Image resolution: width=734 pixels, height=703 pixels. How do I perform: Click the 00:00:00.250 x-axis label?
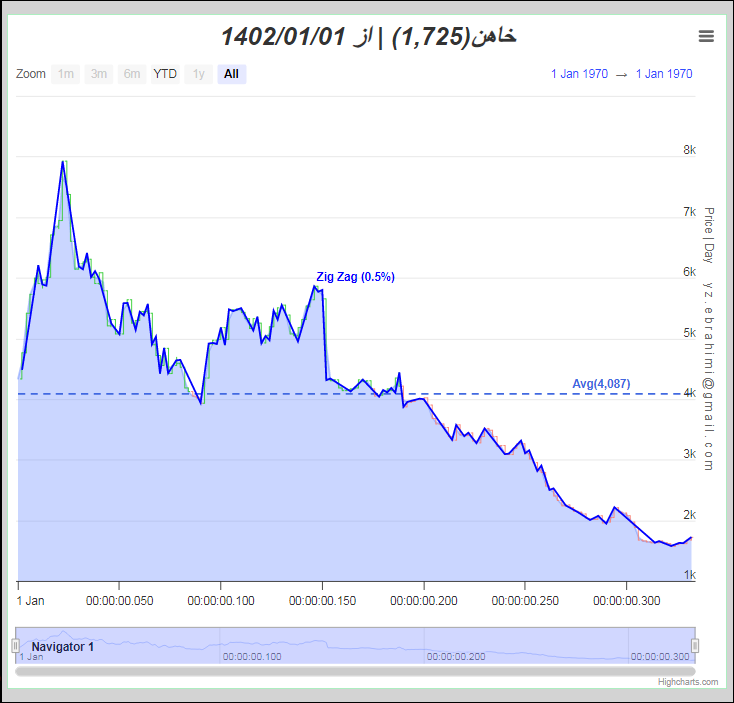tap(525, 601)
